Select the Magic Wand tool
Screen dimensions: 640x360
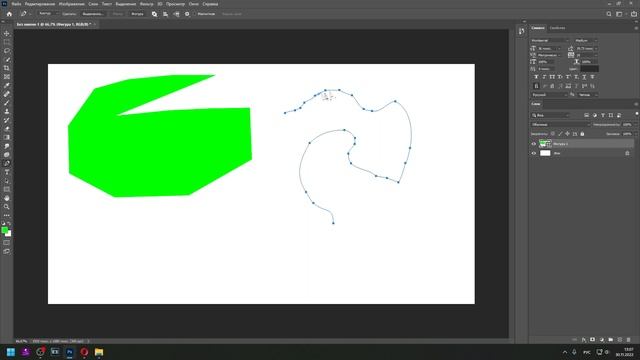pyautogui.click(x=7, y=60)
